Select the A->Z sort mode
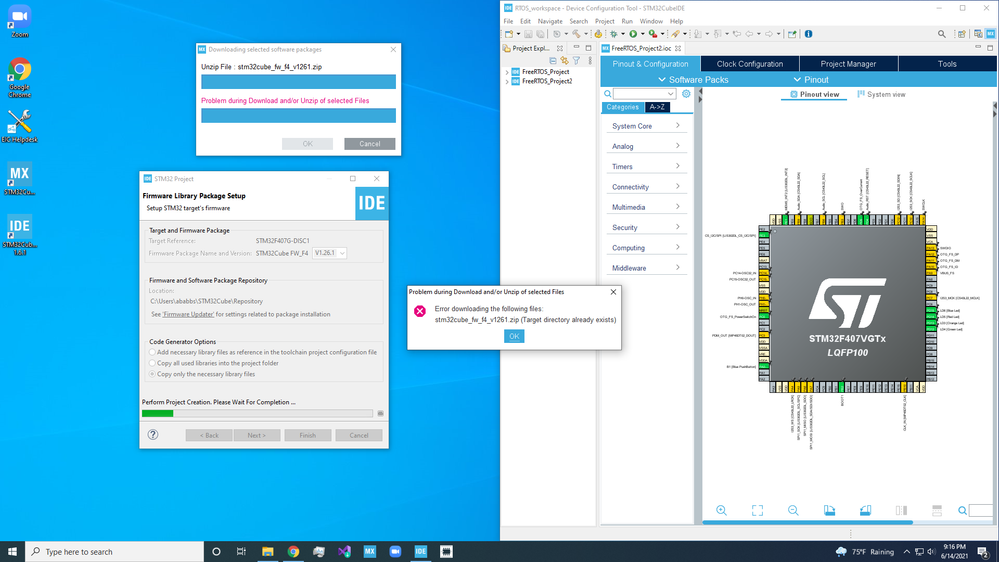This screenshot has height=562, width=999. pos(657,107)
